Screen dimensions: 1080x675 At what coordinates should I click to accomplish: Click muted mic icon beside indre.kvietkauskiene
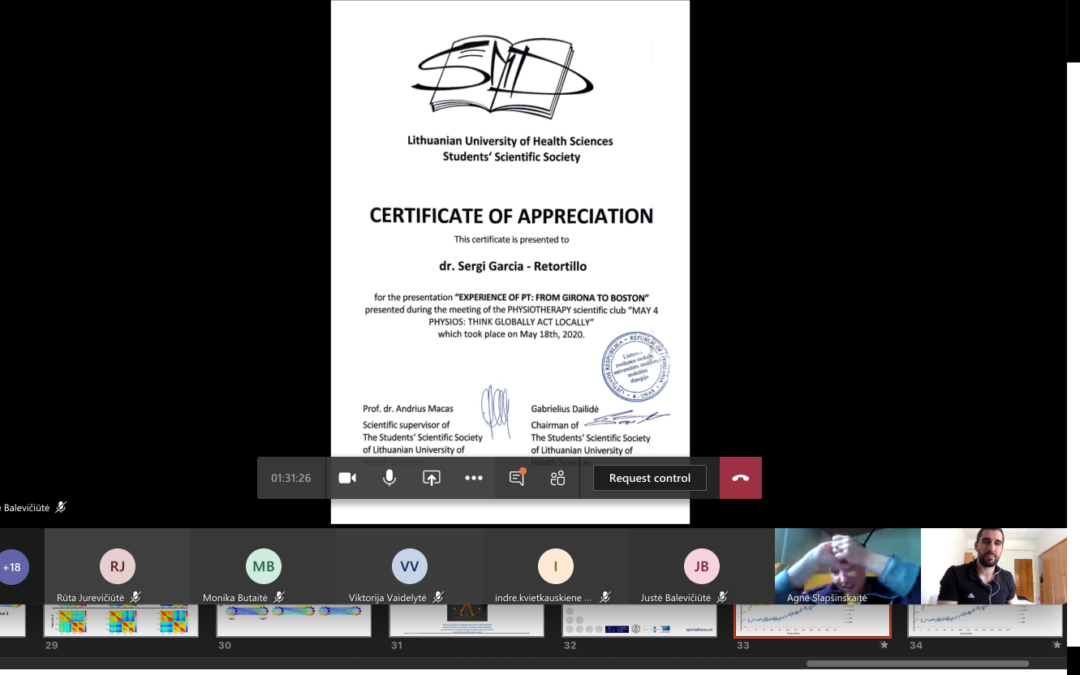tap(605, 597)
